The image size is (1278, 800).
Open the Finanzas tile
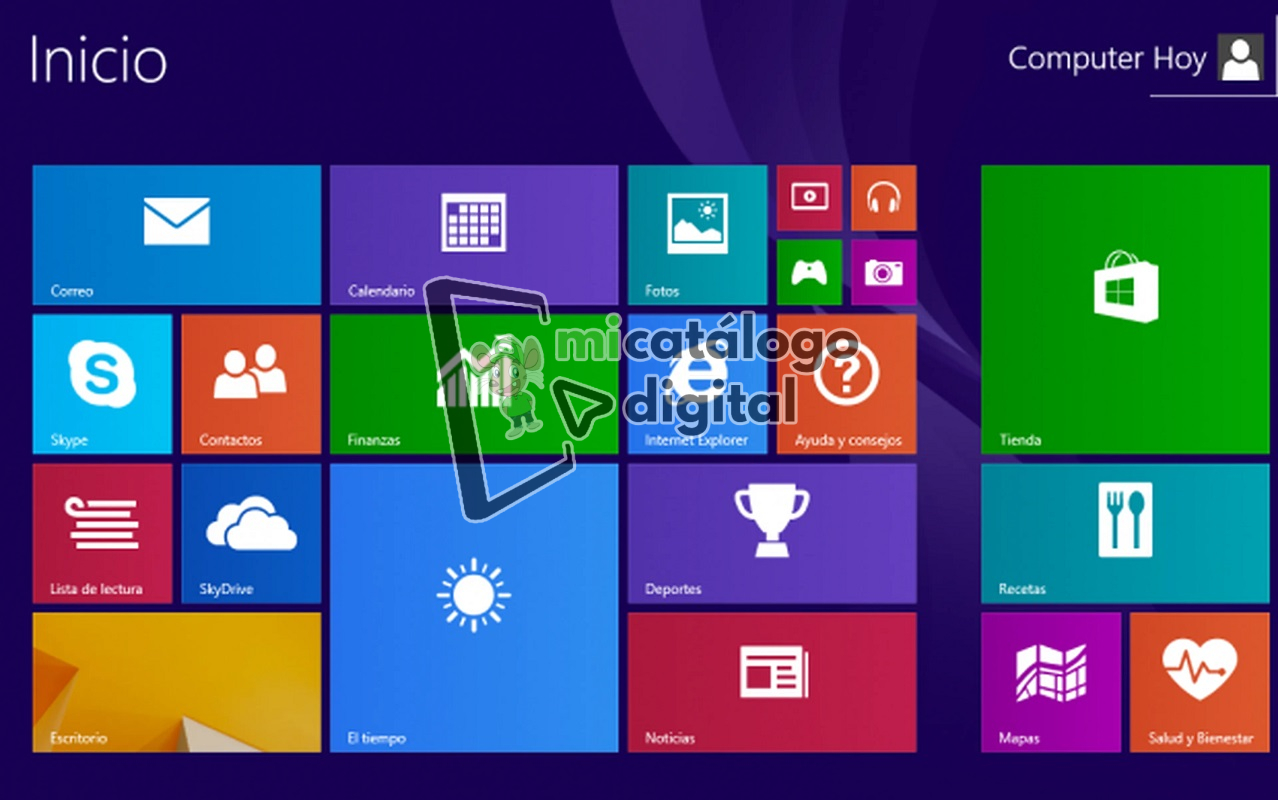click(474, 384)
